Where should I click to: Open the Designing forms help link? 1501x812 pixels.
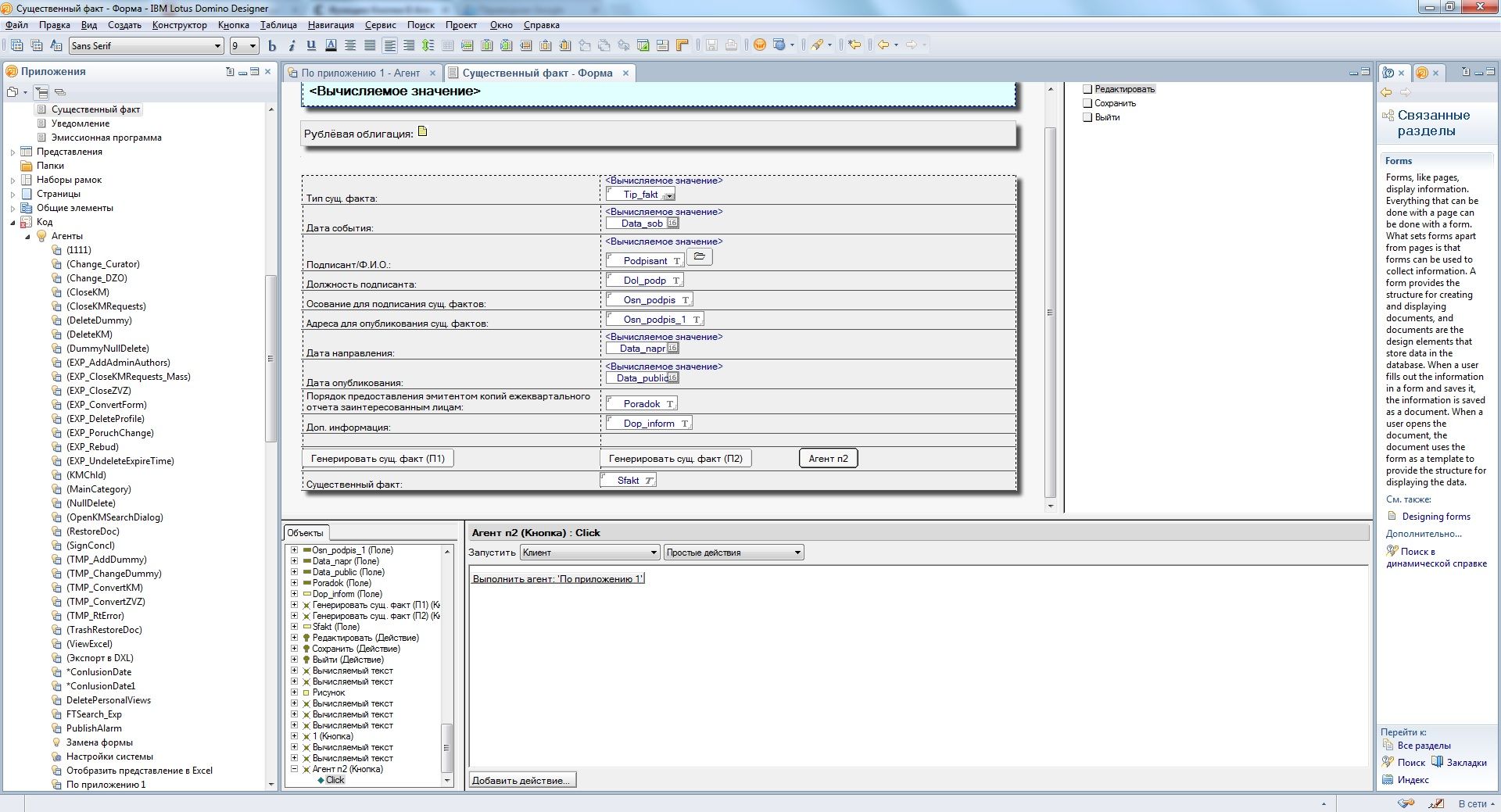coord(1435,517)
